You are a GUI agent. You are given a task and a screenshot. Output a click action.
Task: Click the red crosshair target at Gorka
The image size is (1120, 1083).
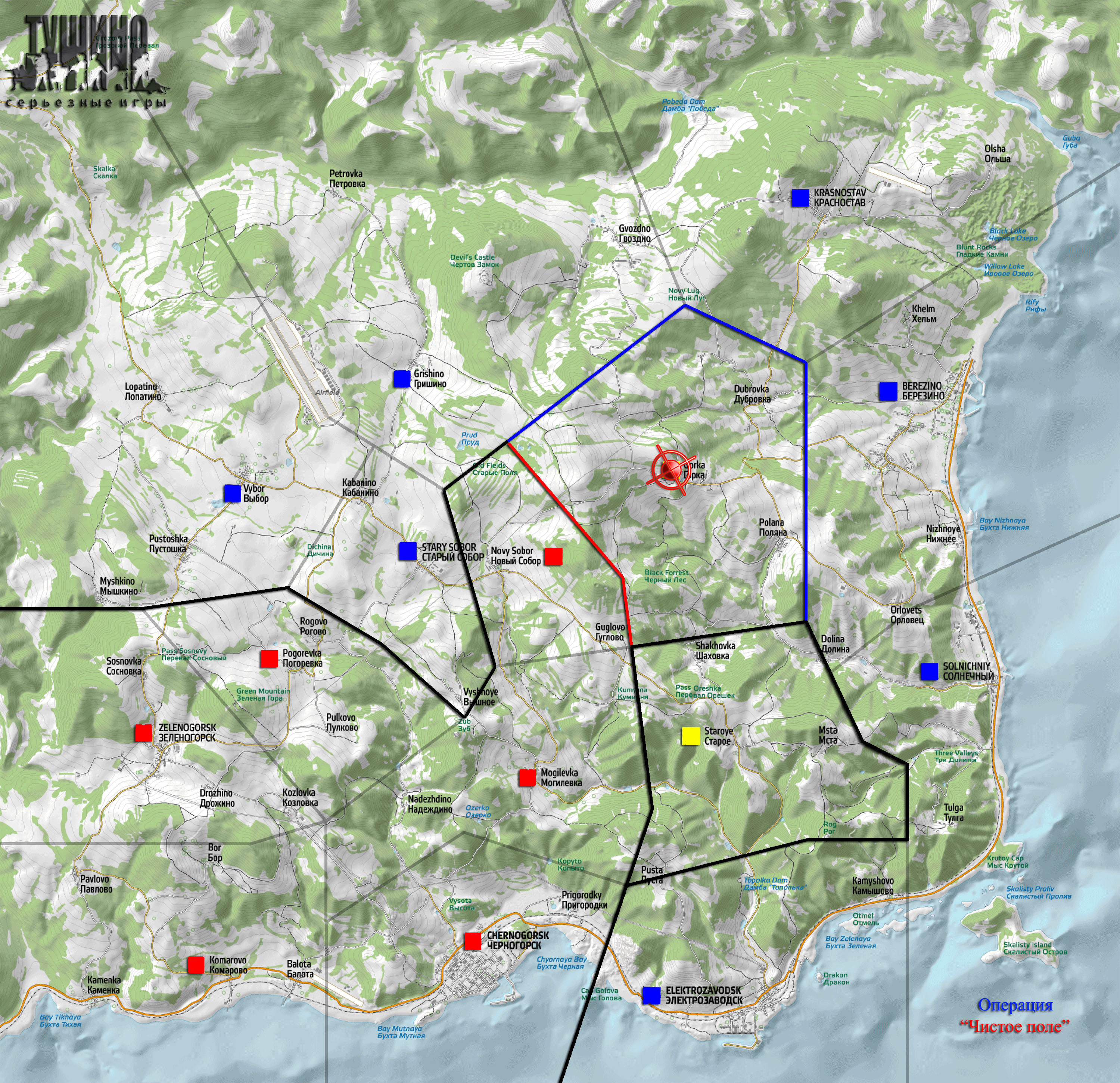(671, 470)
